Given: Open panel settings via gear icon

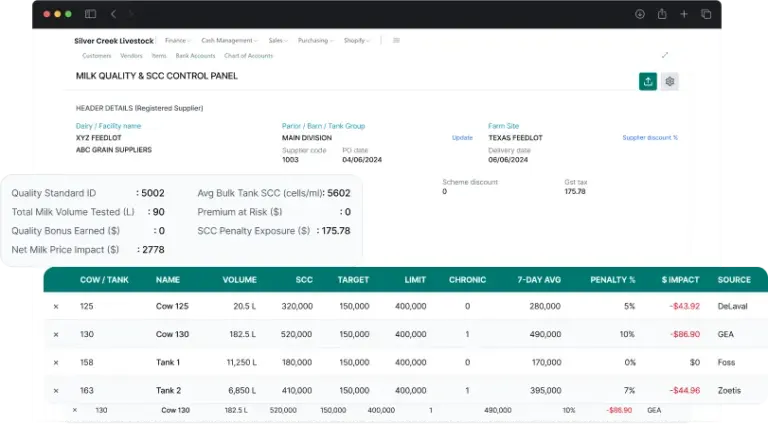Looking at the screenshot, I should click(670, 81).
